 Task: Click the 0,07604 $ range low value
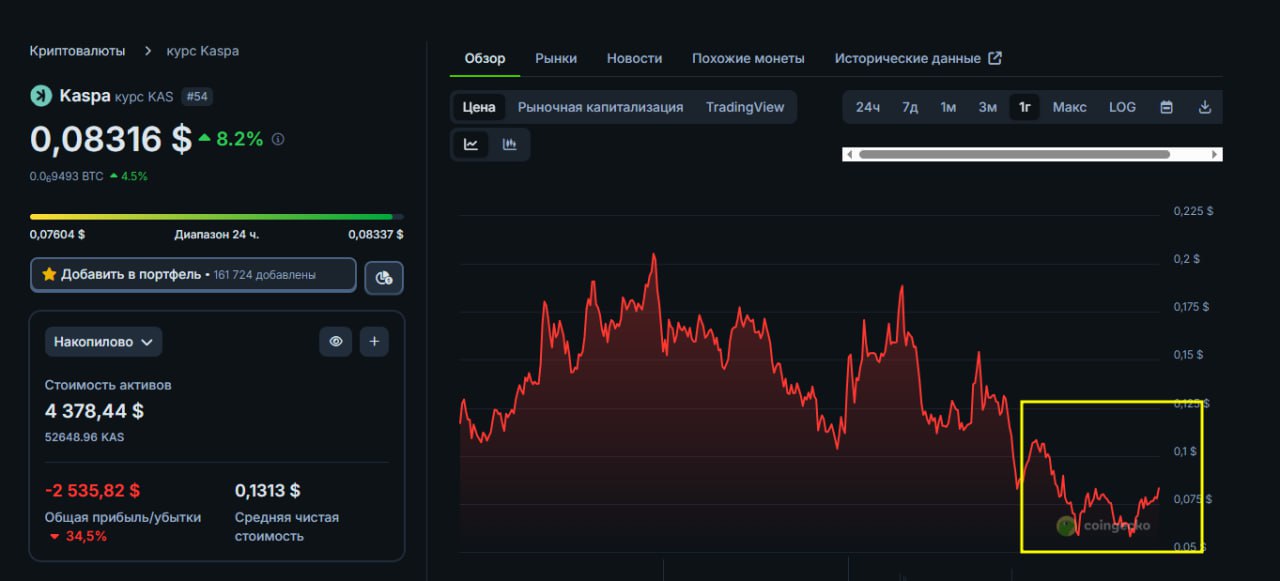(57, 234)
